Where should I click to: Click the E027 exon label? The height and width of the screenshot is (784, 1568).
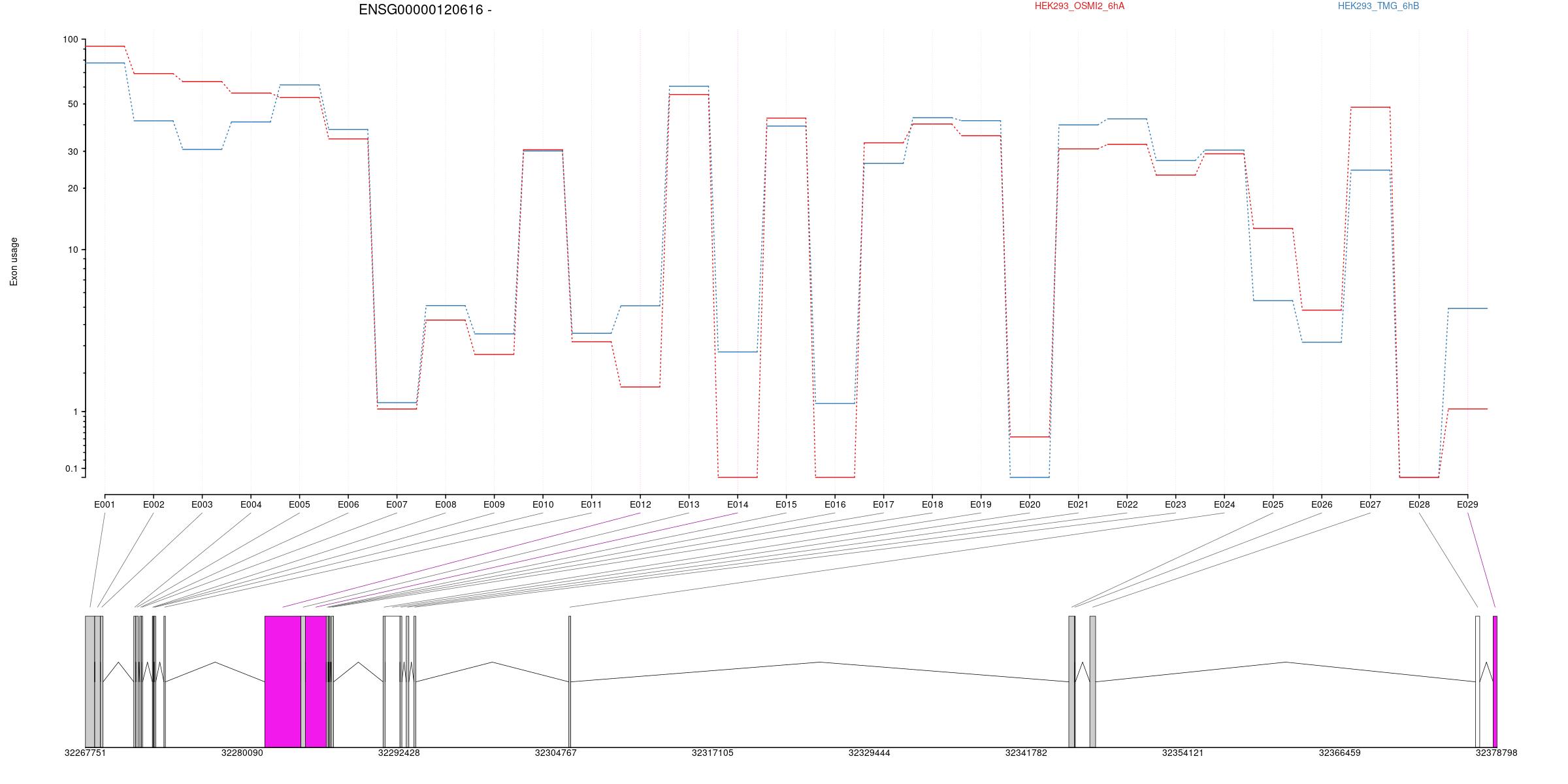click(1370, 504)
